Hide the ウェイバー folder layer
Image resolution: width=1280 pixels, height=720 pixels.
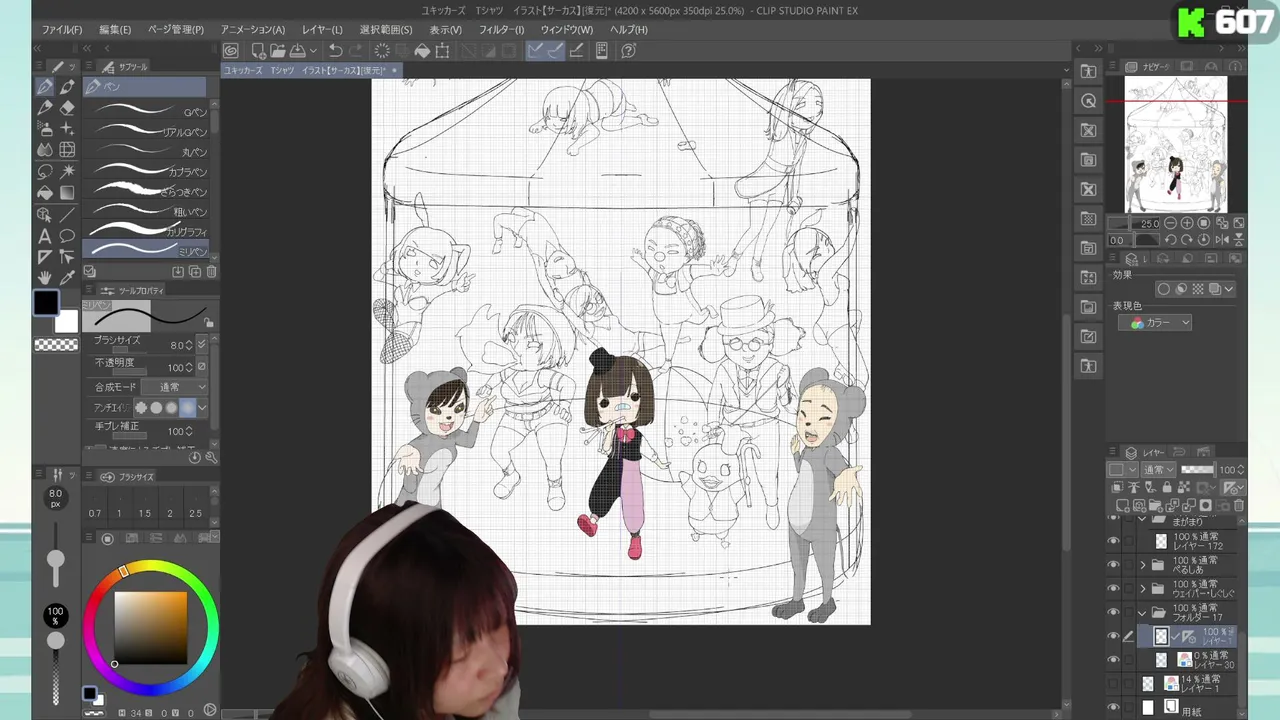click(x=1113, y=589)
